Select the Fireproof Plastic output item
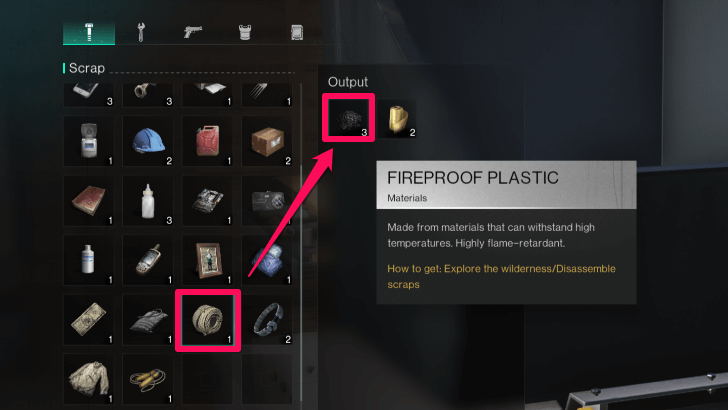728x410 pixels. coord(348,117)
